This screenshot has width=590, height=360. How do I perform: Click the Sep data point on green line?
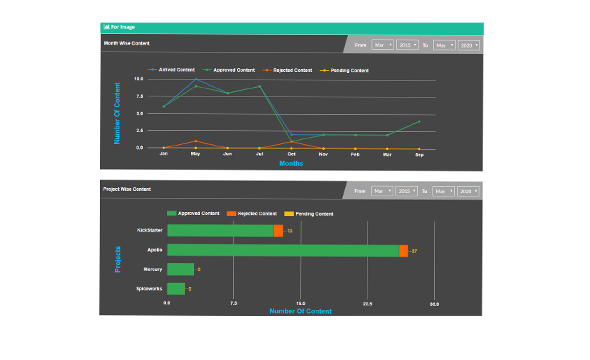pos(419,122)
